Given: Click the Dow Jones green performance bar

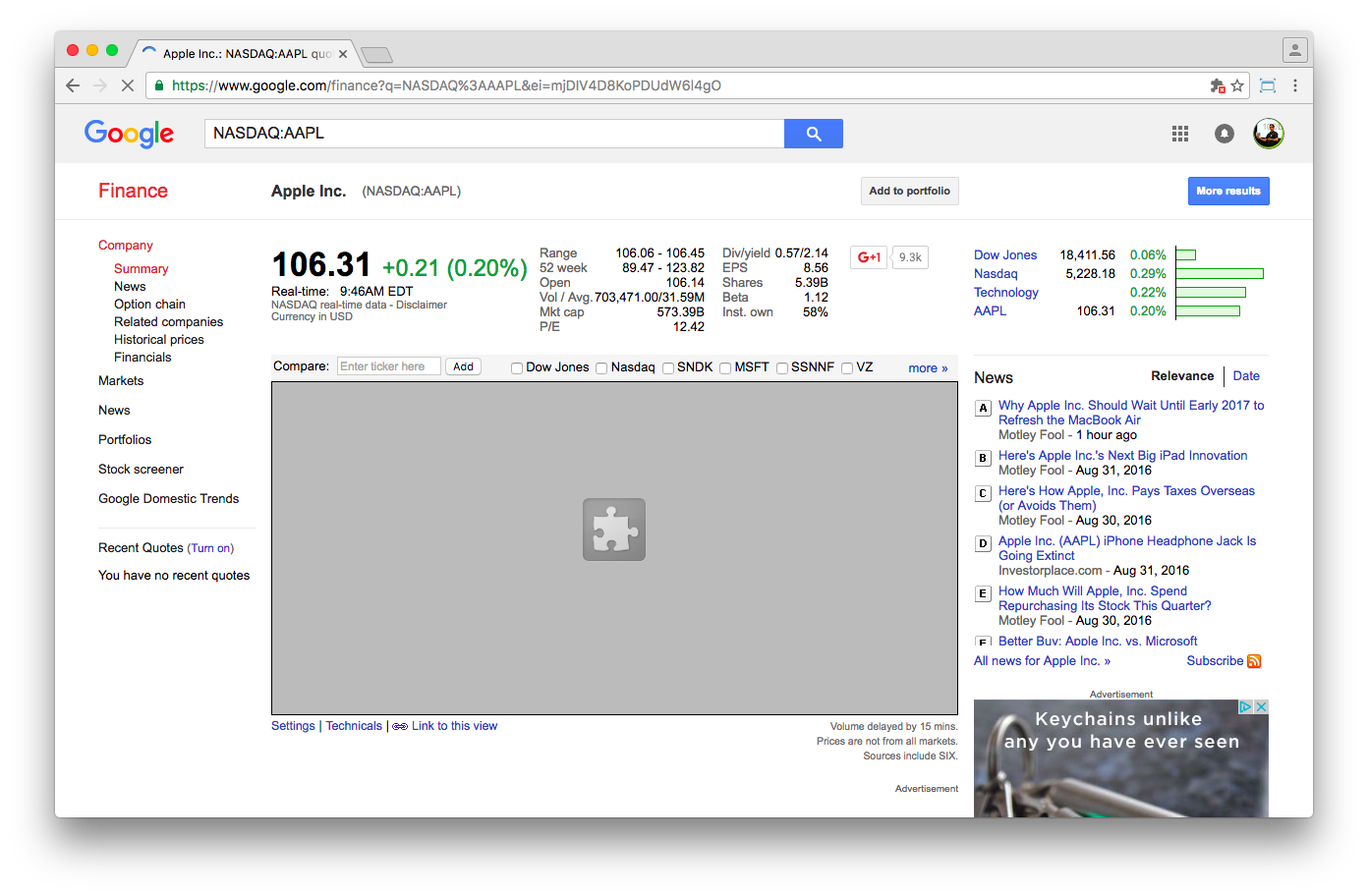Looking at the screenshot, I should [1185, 255].
